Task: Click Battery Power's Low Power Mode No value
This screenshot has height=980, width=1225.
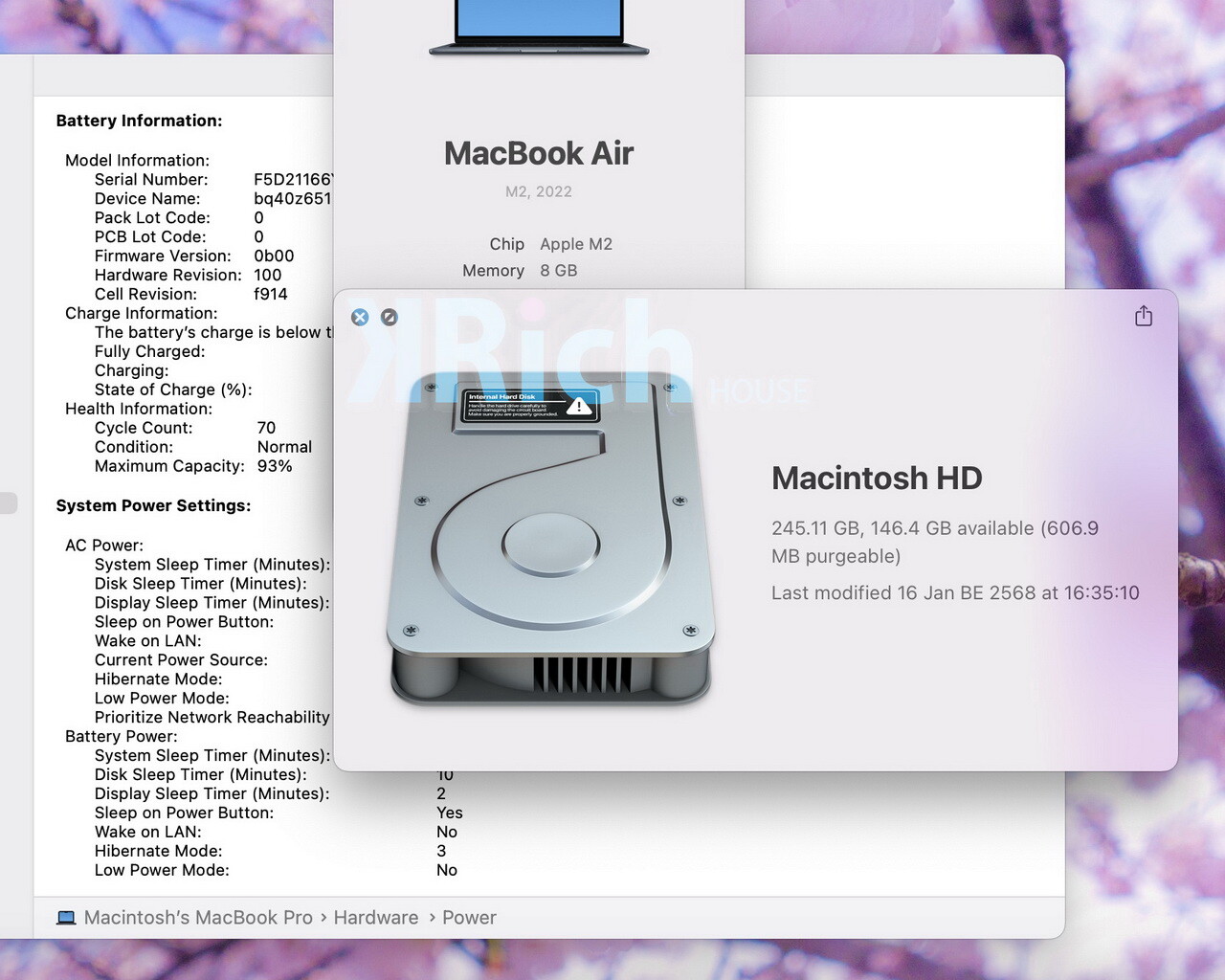Action: click(447, 870)
